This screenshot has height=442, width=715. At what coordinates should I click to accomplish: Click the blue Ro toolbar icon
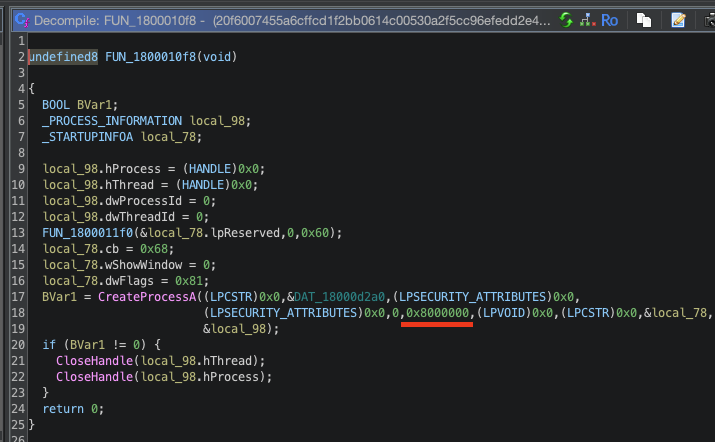click(x=609, y=21)
